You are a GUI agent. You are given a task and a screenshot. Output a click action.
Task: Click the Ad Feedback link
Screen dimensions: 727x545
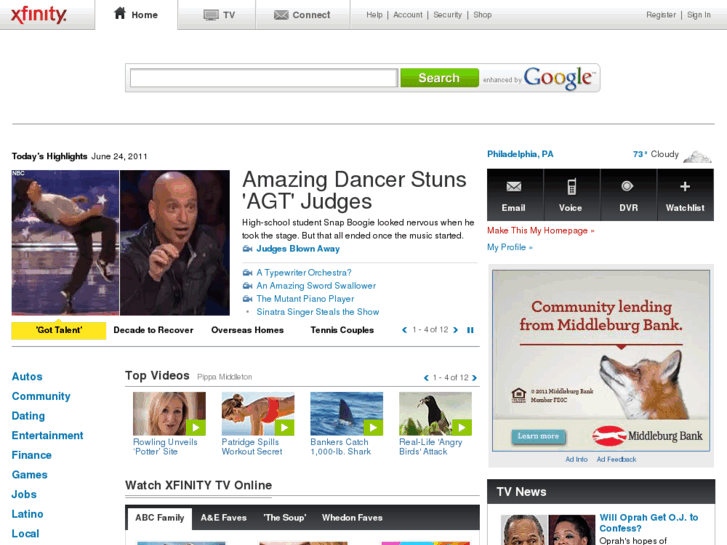click(x=616, y=460)
